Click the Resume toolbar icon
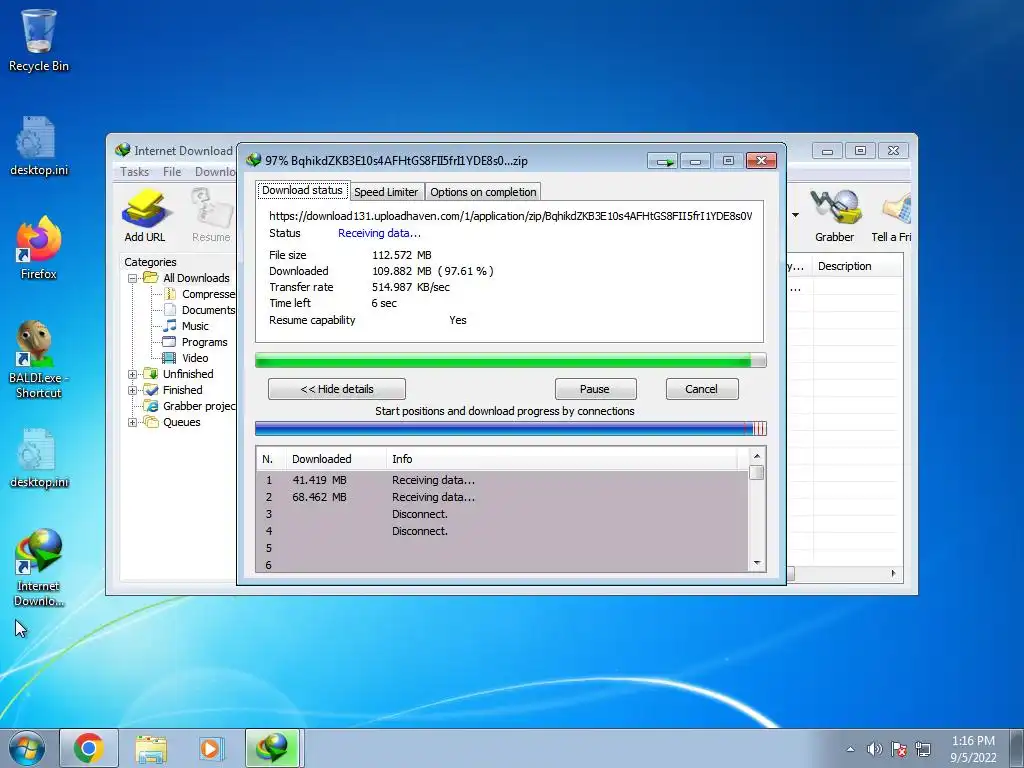The image size is (1024, 768). click(211, 216)
